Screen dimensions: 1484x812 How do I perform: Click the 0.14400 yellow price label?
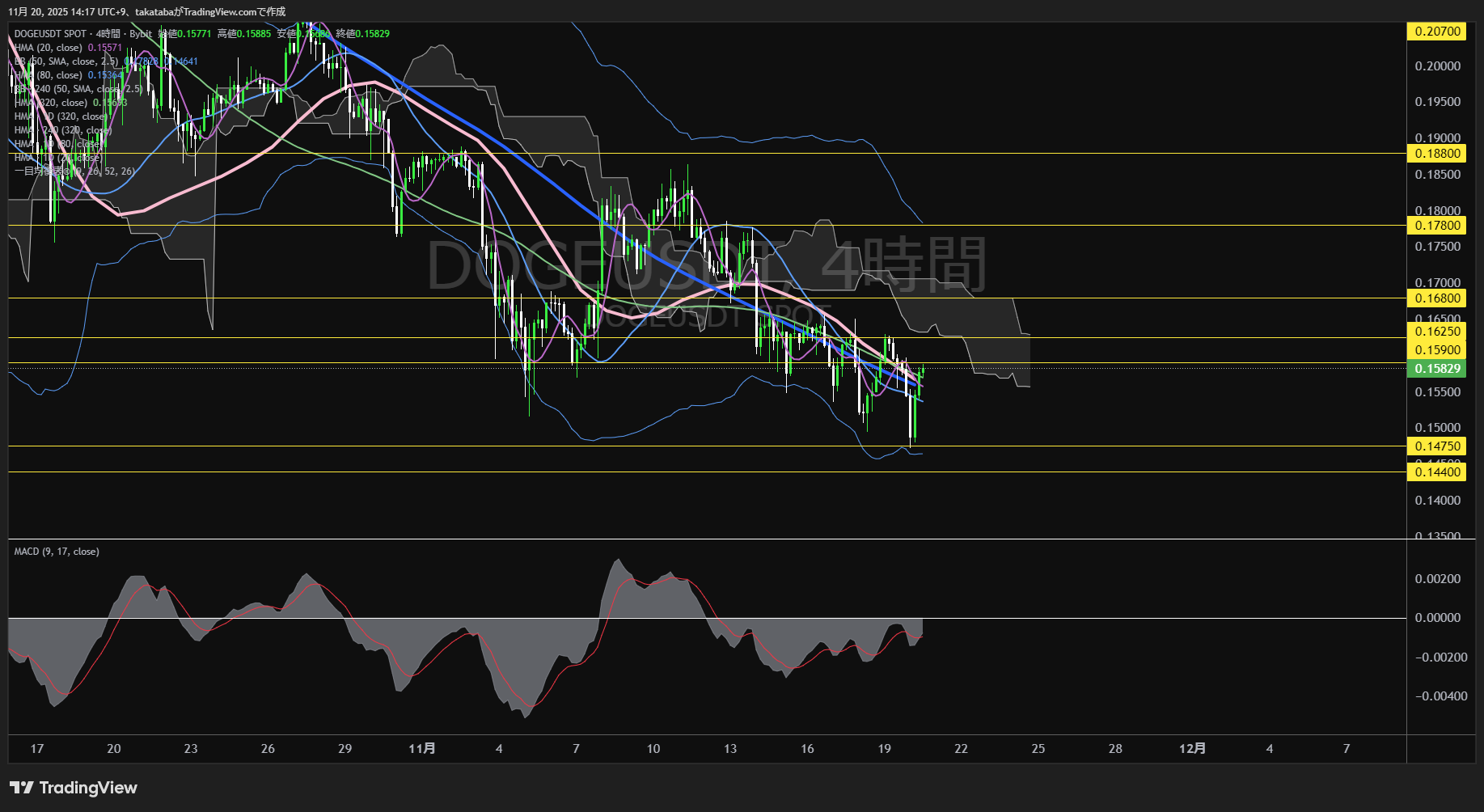coord(1436,472)
